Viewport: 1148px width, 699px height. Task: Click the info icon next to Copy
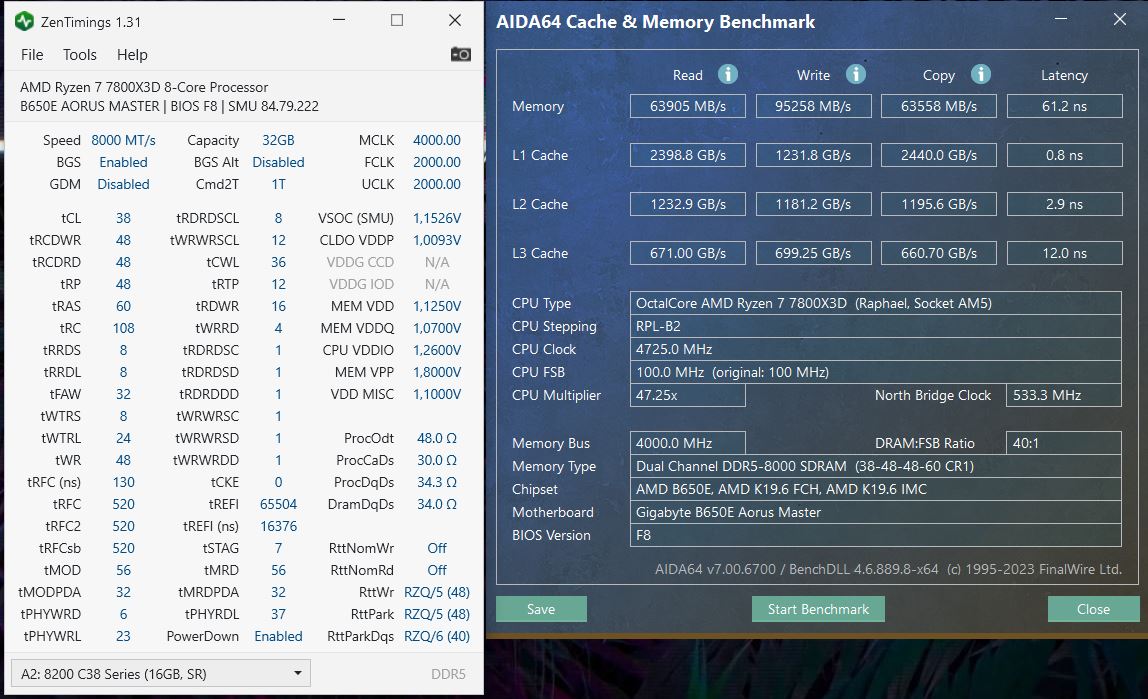(x=980, y=74)
